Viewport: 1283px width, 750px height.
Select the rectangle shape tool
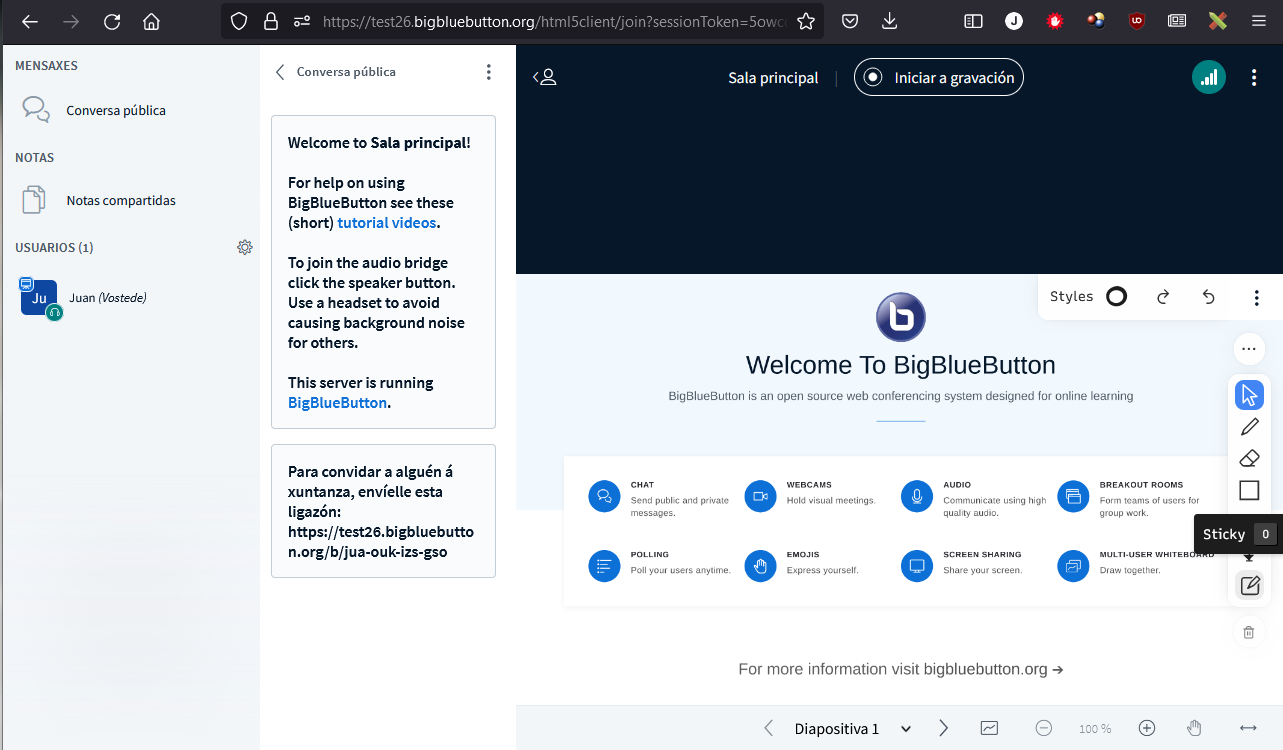tap(1249, 490)
